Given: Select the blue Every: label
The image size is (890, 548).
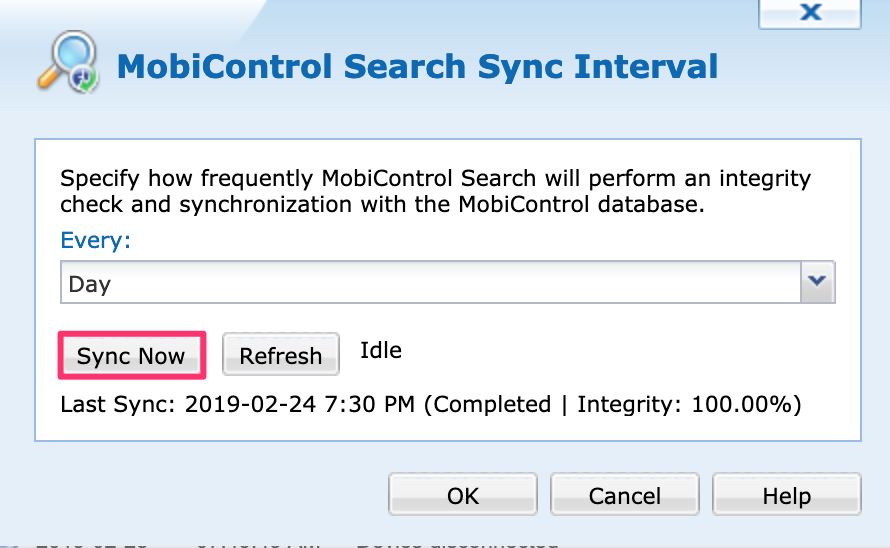Looking at the screenshot, I should 96,240.
